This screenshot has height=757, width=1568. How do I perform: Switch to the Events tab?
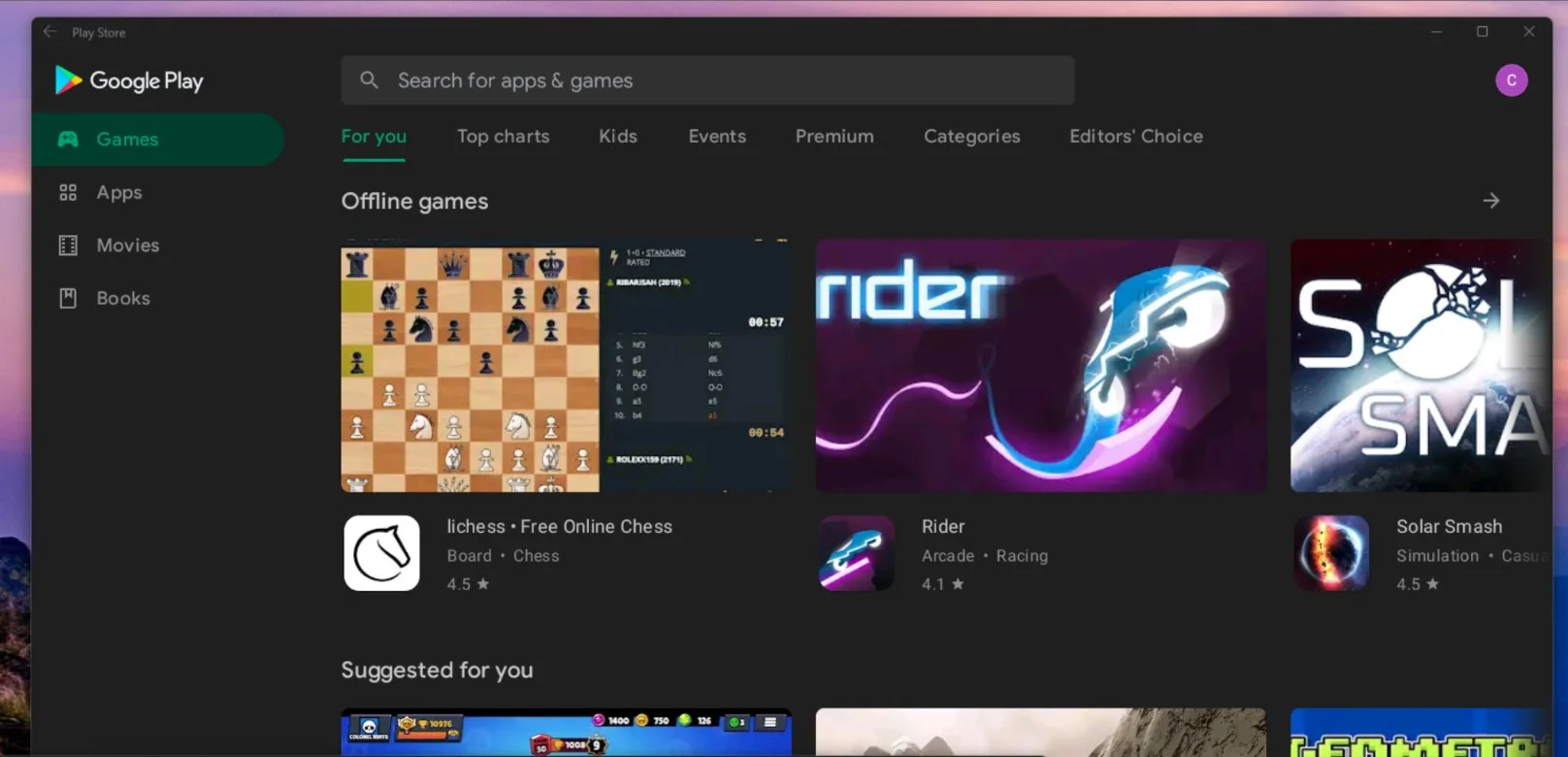point(717,137)
